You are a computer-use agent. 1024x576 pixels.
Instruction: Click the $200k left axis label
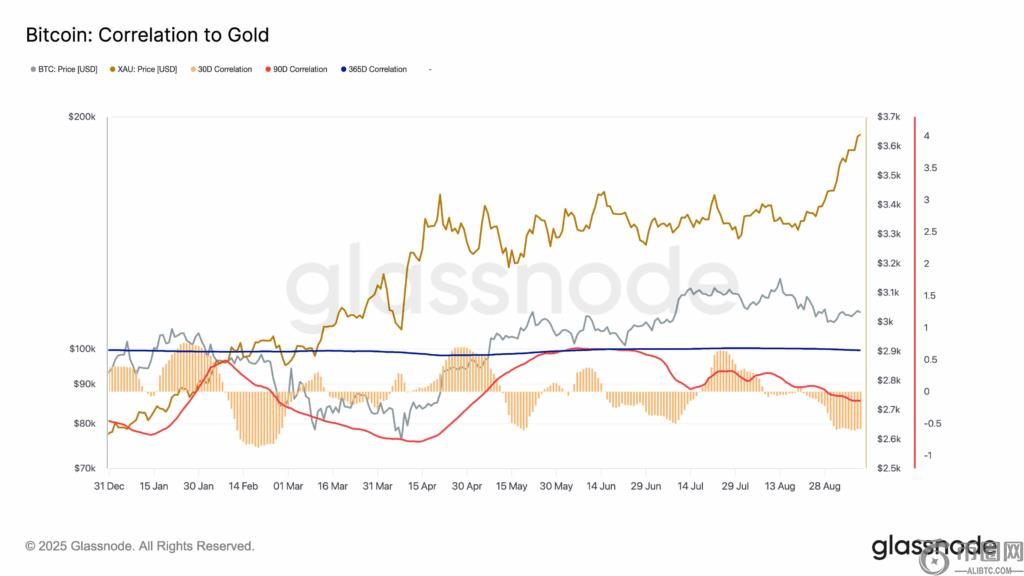coord(81,117)
